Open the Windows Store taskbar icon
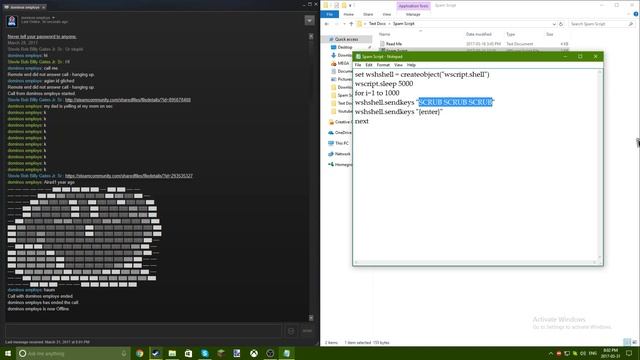The width and height of the screenshot is (640, 360). click(x=188, y=353)
